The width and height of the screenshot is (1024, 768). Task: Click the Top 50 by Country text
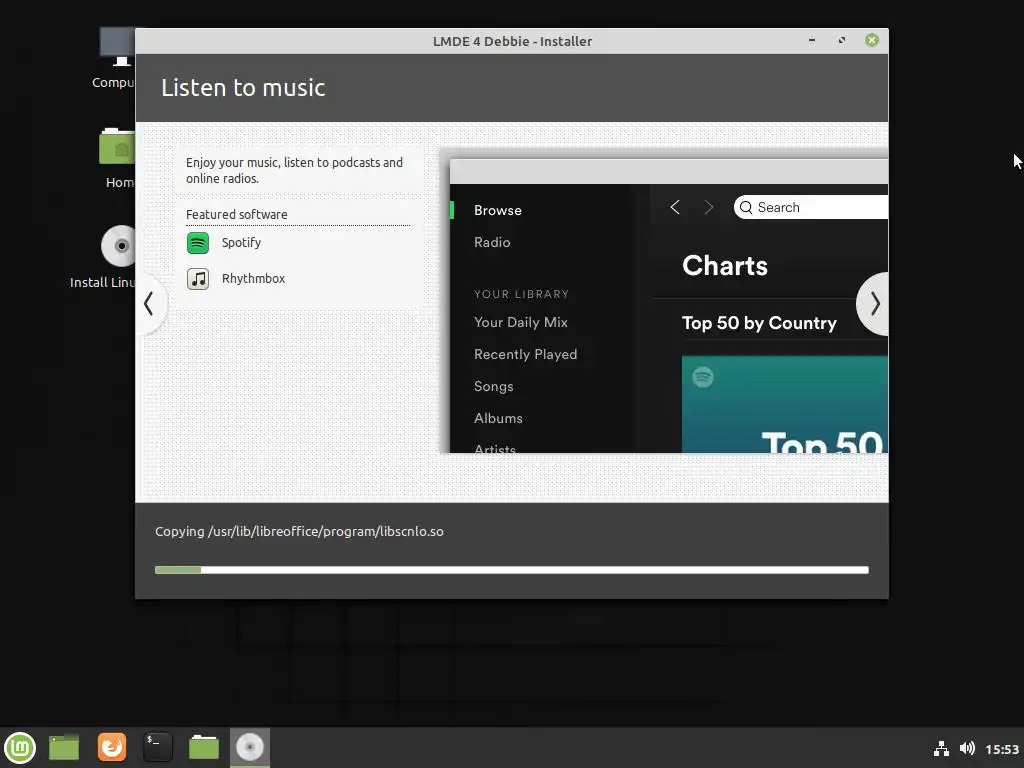(759, 323)
